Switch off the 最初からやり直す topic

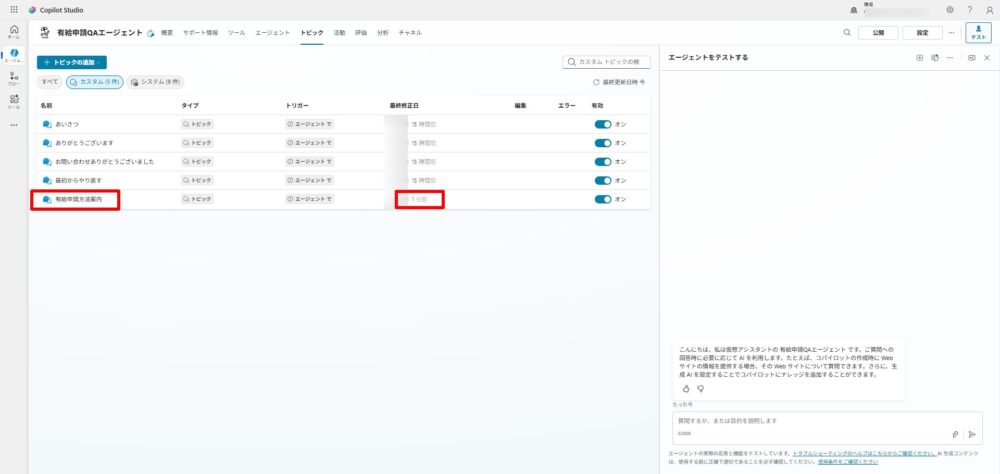tap(602, 180)
